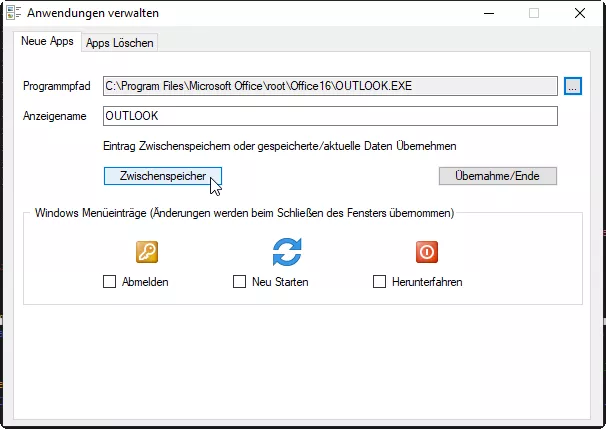Open file browser via the "..." button

coord(572,86)
